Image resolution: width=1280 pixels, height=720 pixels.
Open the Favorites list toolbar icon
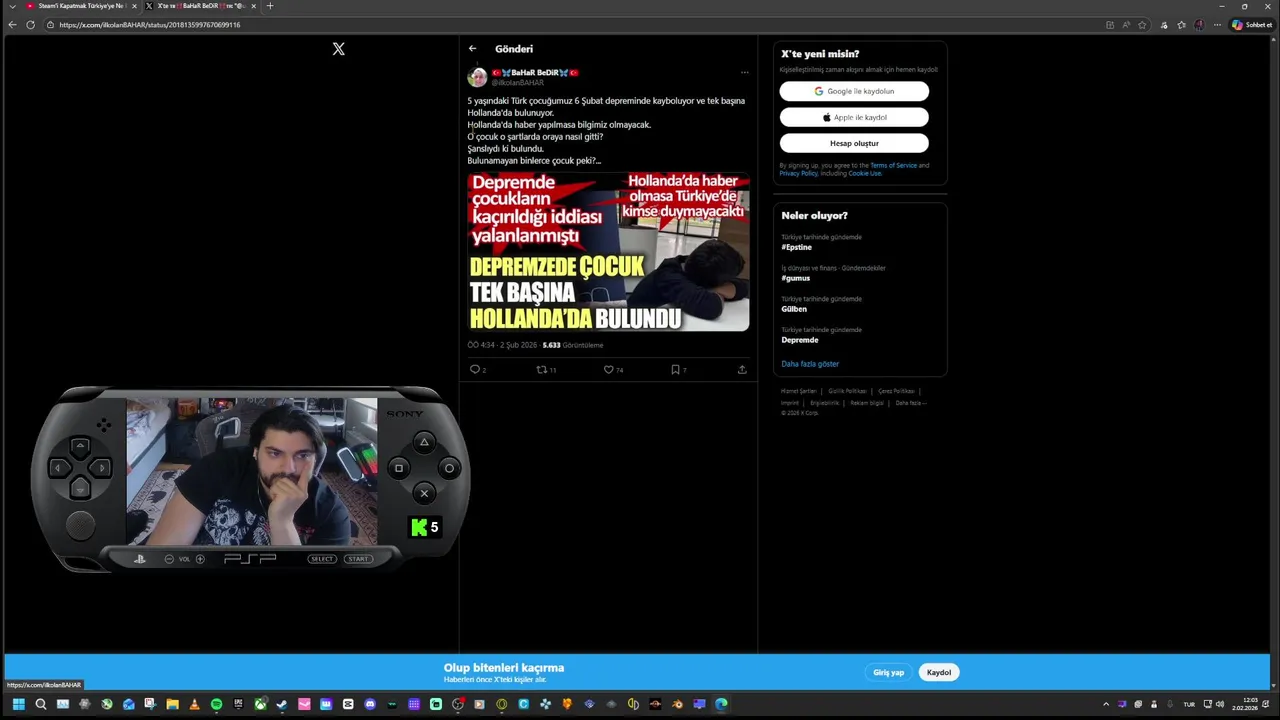click(1181, 25)
